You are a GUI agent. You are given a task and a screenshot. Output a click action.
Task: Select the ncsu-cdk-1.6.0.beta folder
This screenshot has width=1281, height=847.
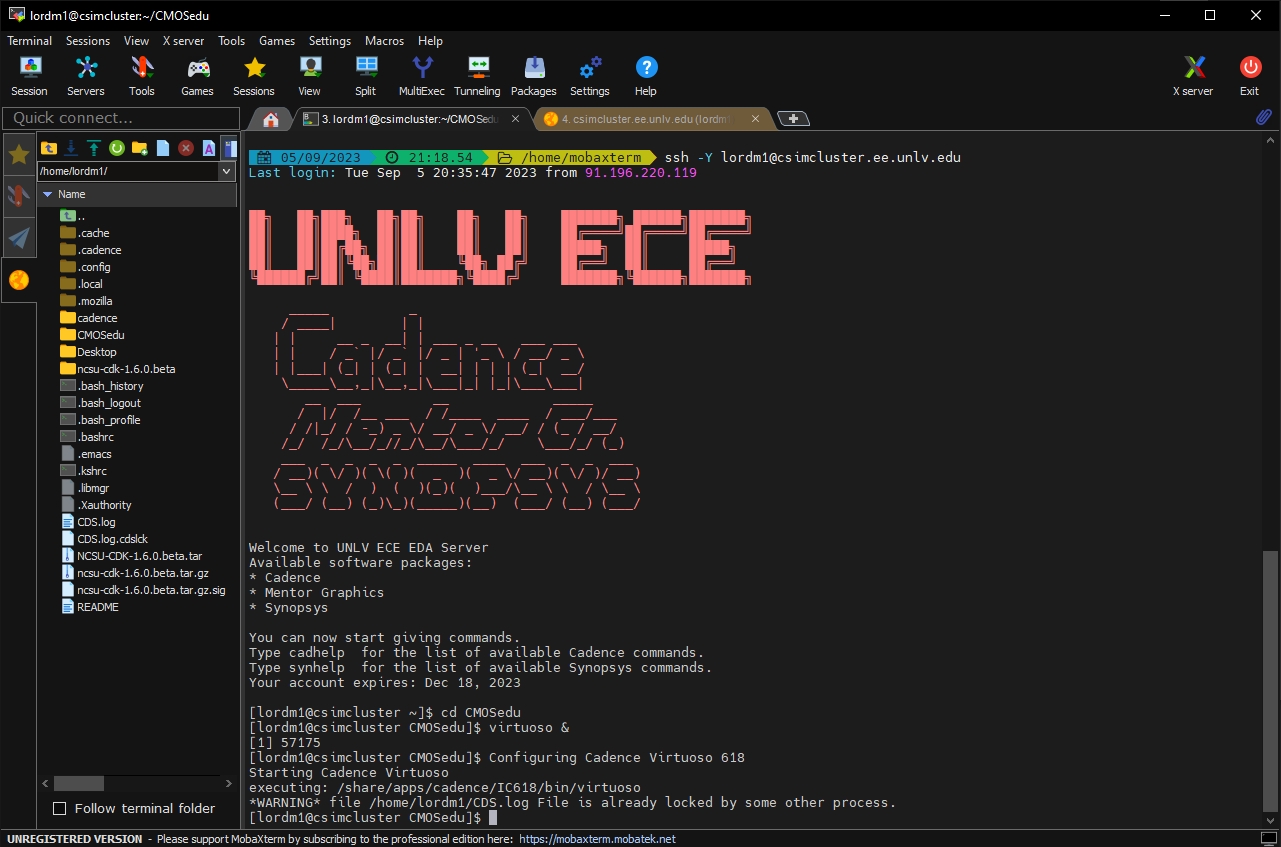coord(126,369)
